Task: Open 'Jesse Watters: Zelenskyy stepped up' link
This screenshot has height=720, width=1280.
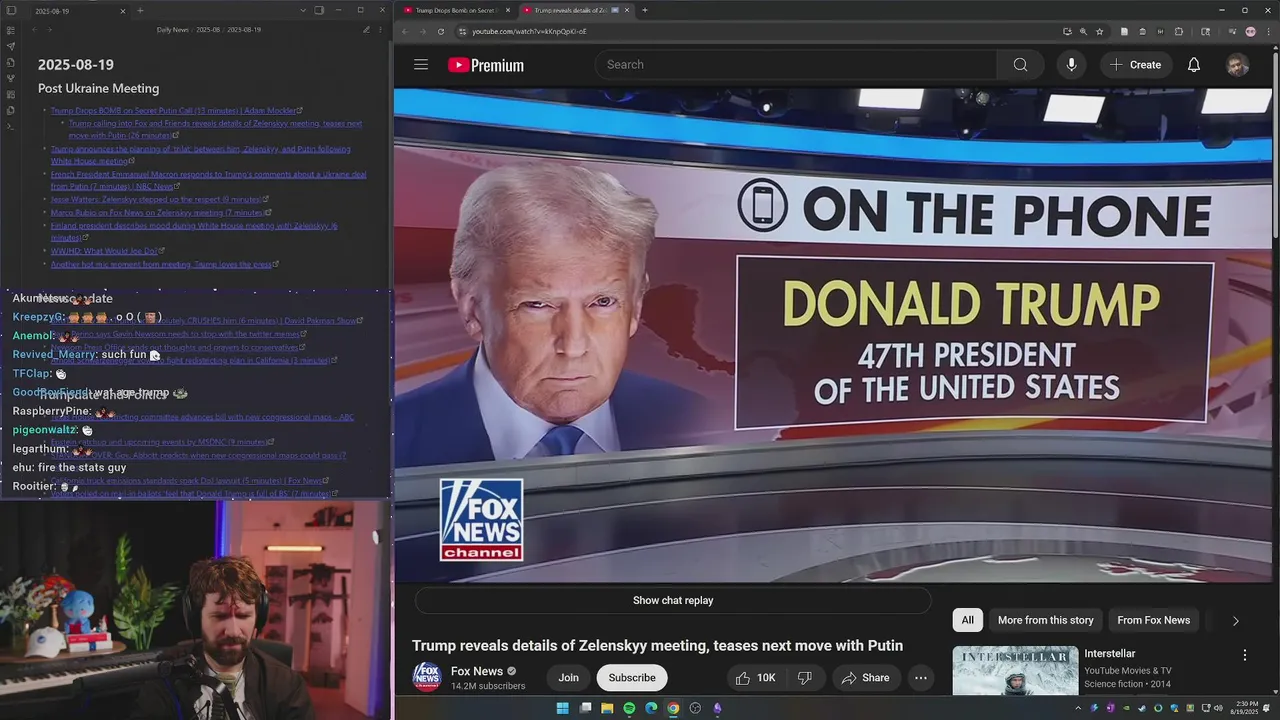Action: click(159, 199)
